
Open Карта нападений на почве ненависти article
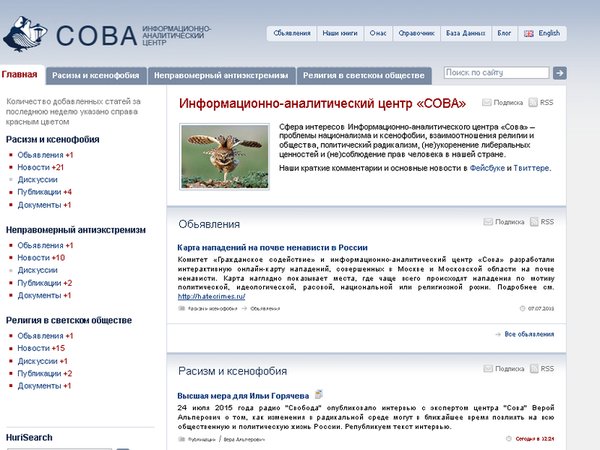coord(272,246)
